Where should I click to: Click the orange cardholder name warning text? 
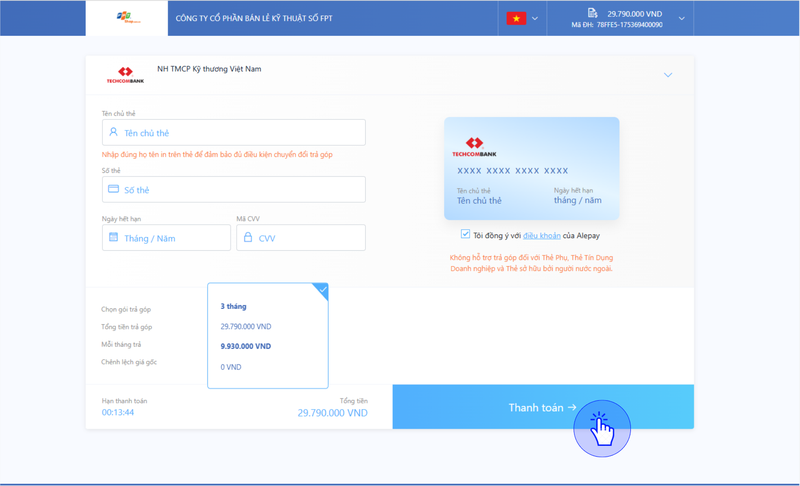(217, 155)
